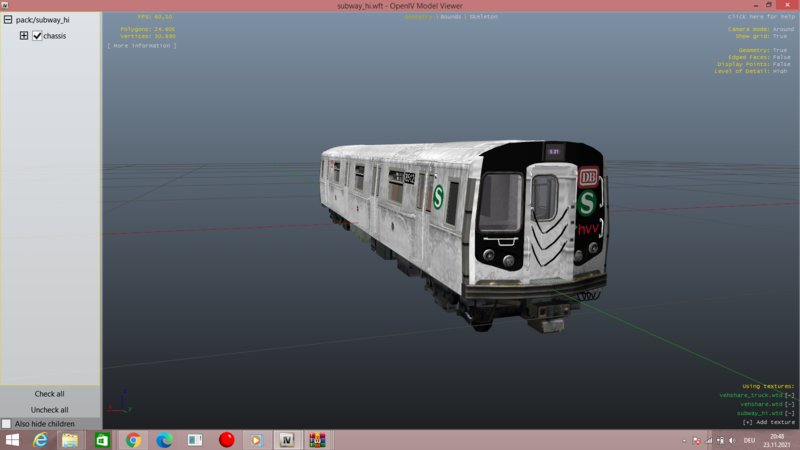This screenshot has width=800, height=450.
Task: Click the Vertices count readout
Action: click(x=147, y=36)
